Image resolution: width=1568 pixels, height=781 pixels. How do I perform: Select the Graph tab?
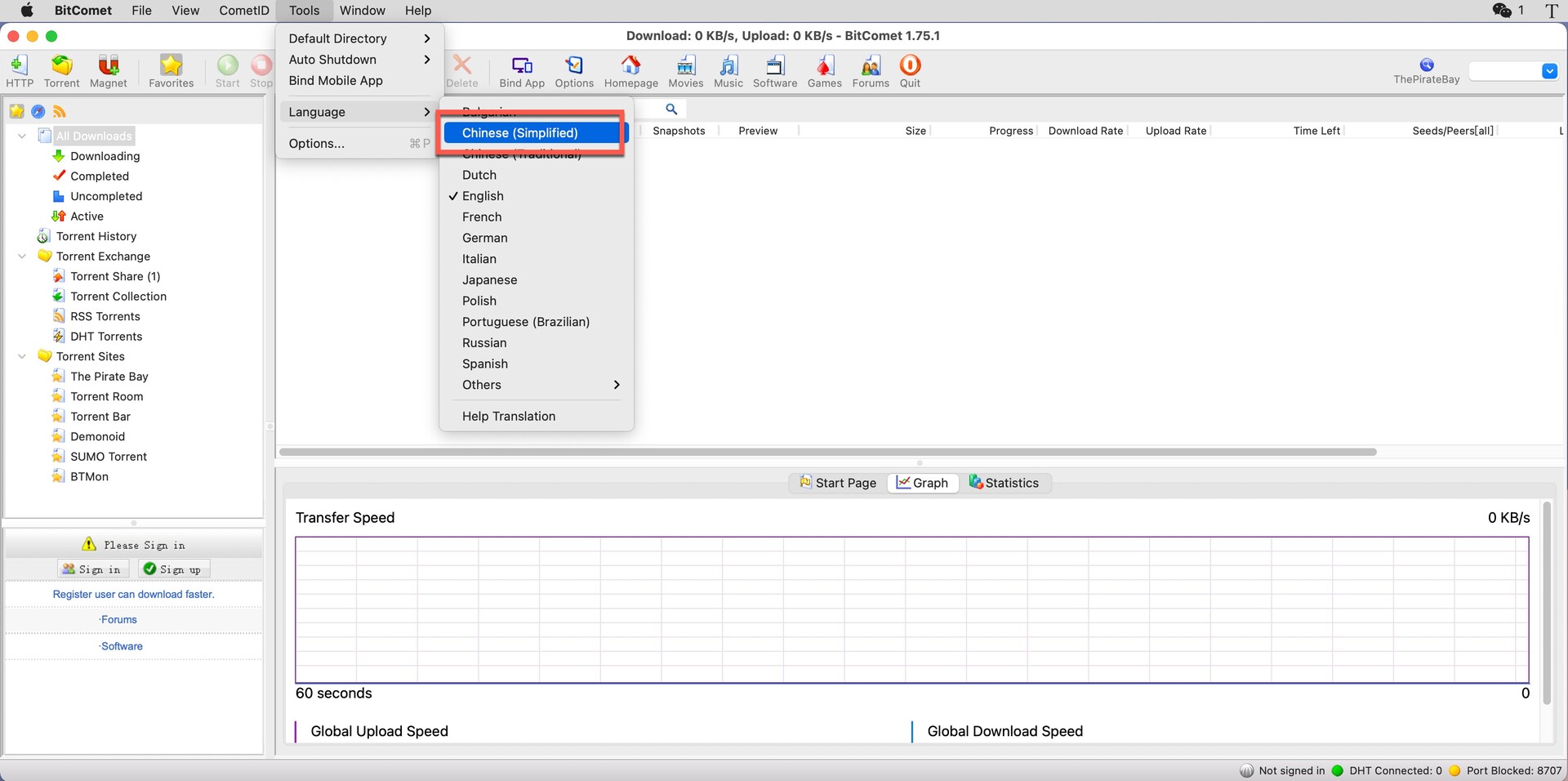923,483
